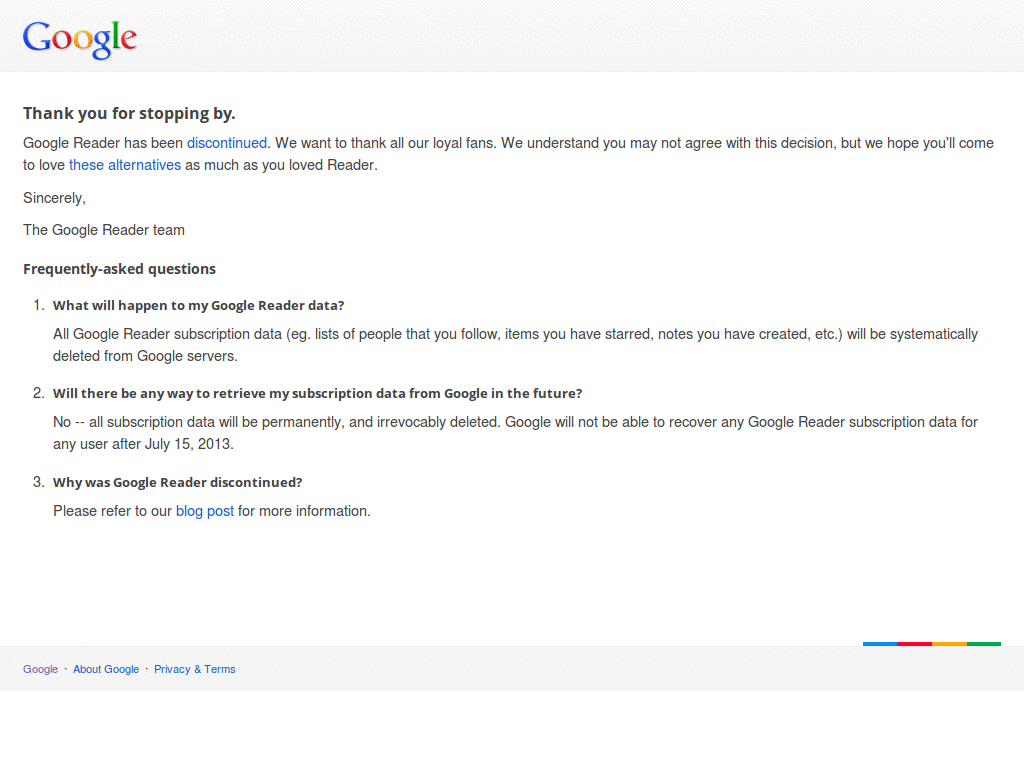Click the "Frequently-asked questions" heading
Image resolution: width=1024 pixels, height=768 pixels.
pos(120,269)
